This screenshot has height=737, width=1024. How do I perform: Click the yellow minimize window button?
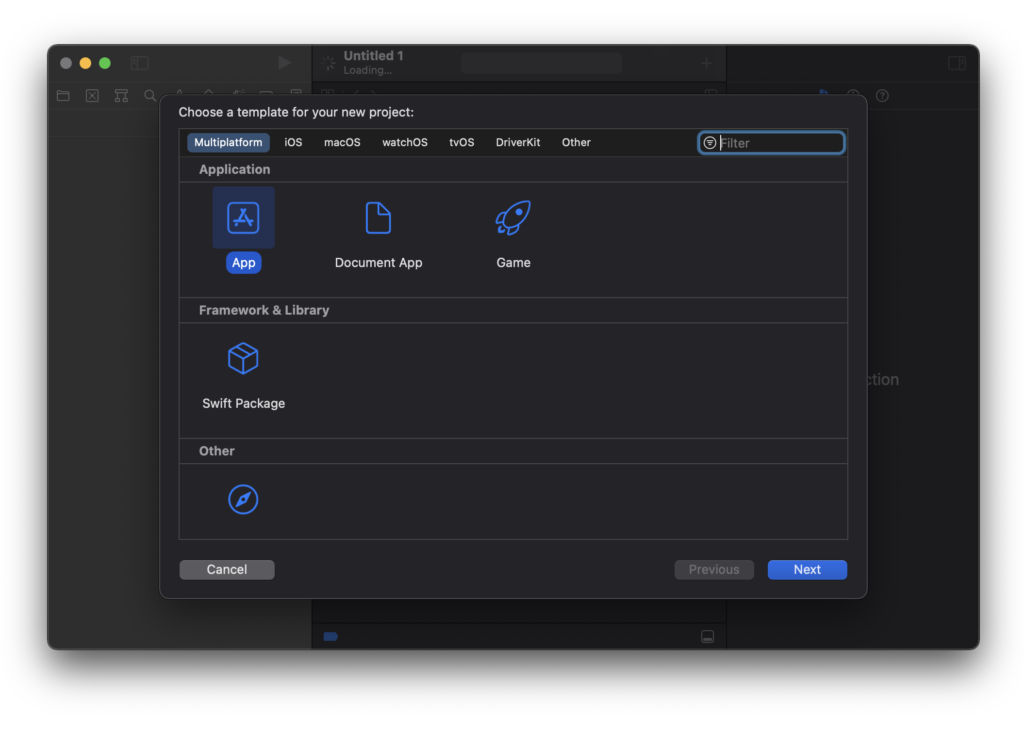click(x=86, y=63)
